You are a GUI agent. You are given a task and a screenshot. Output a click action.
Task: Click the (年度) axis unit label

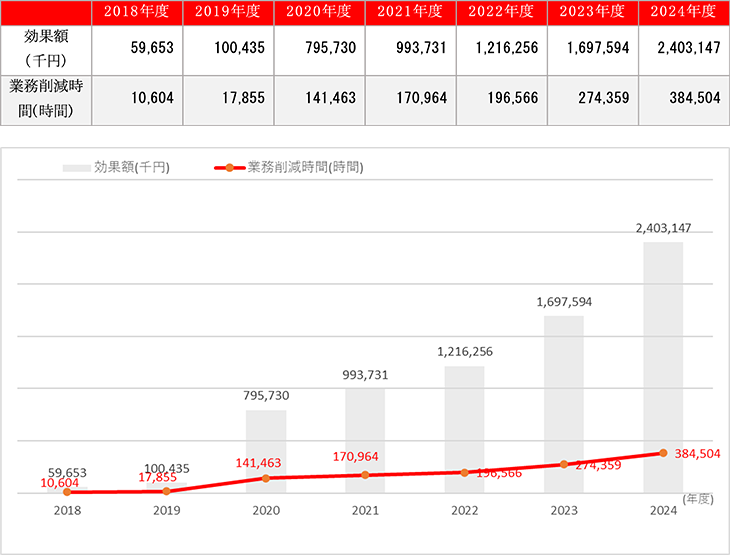click(697, 497)
